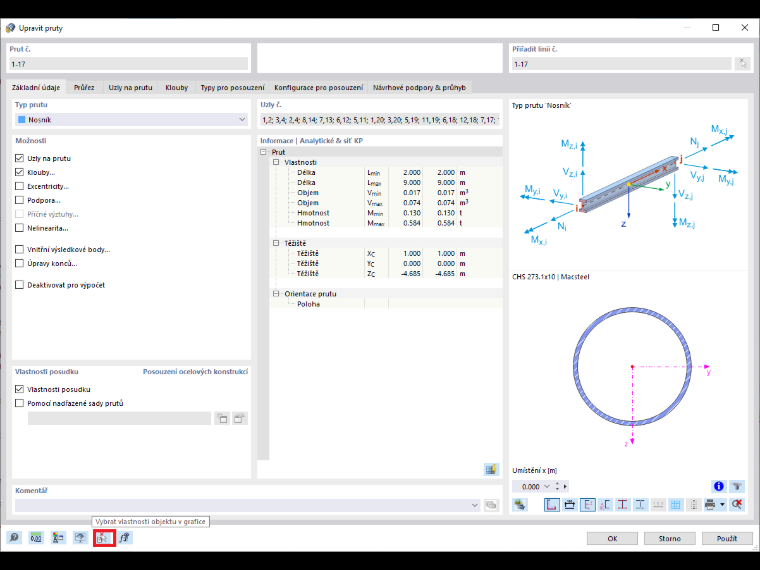This screenshot has height=570, width=760.
Task: Click the OK button
Action: (x=612, y=538)
